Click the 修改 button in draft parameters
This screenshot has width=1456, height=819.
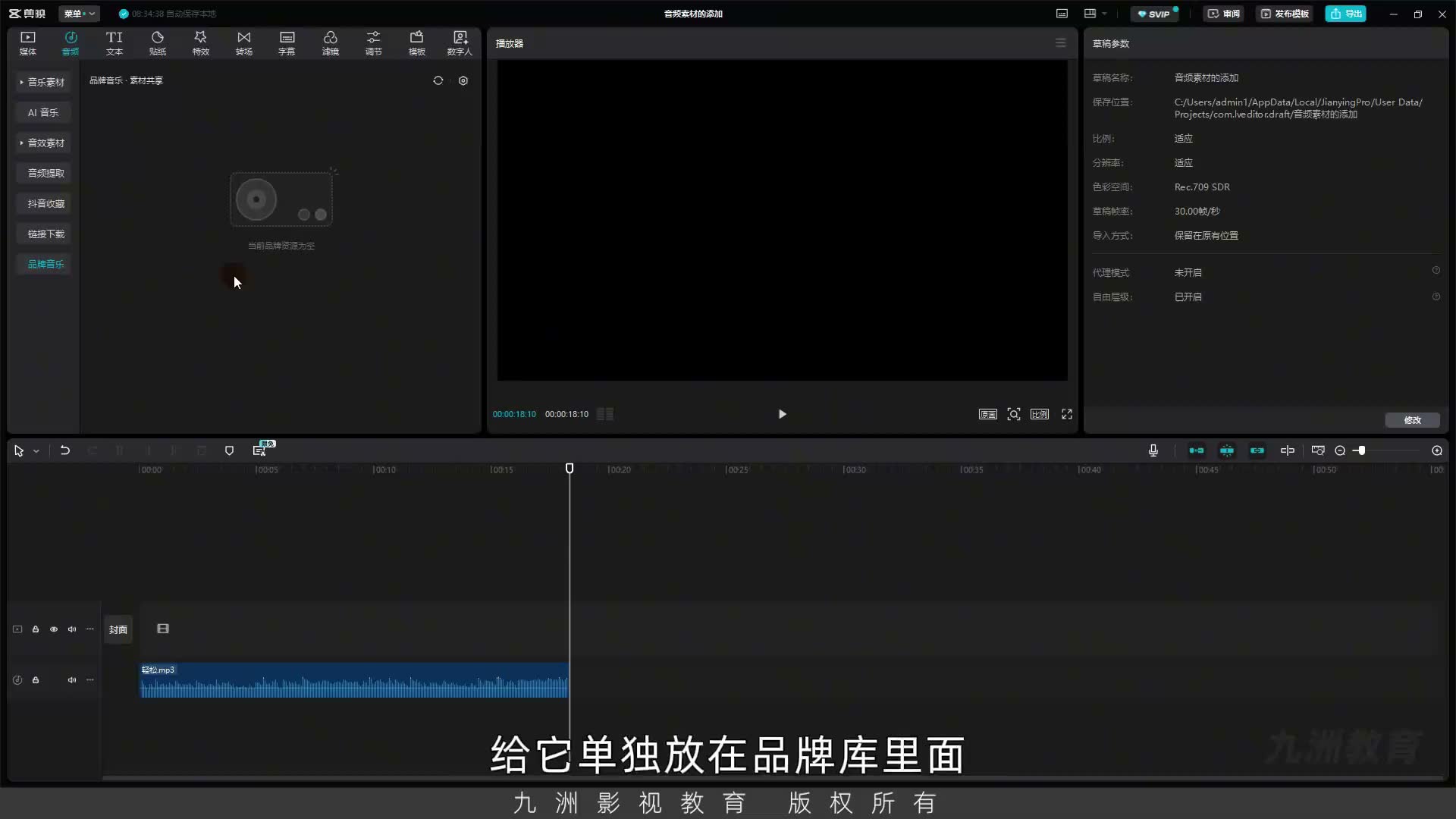coord(1412,420)
